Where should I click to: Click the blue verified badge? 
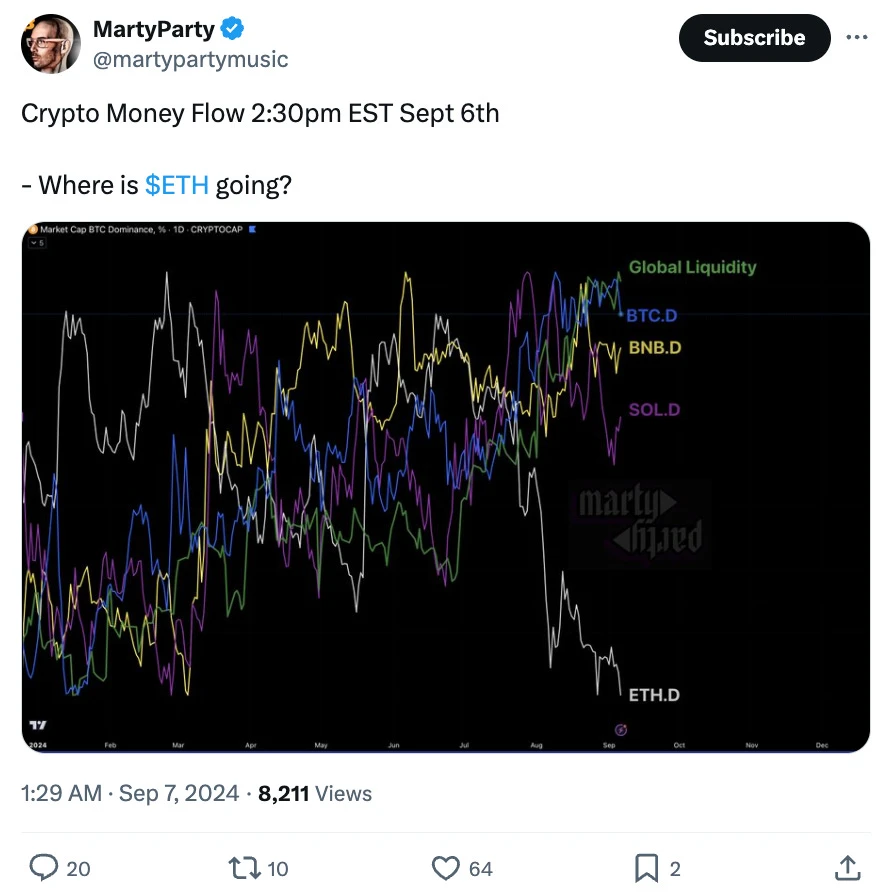click(232, 29)
